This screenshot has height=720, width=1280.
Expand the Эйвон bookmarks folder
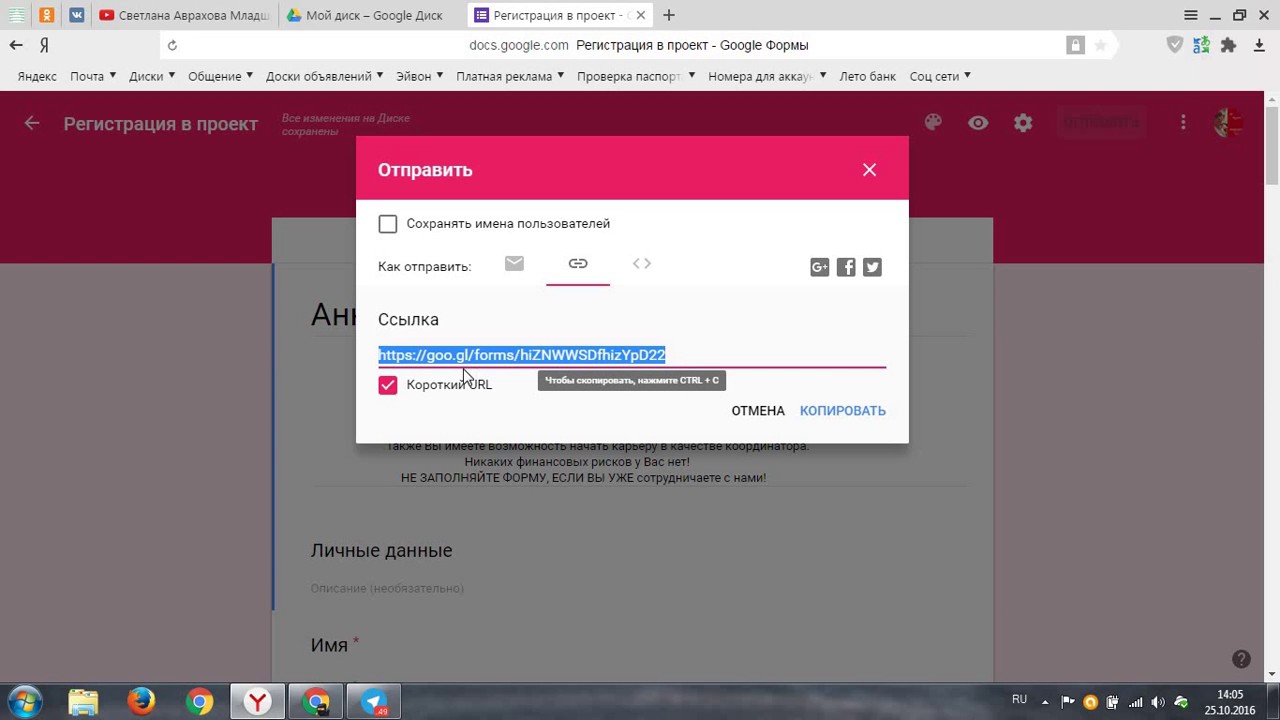point(419,76)
